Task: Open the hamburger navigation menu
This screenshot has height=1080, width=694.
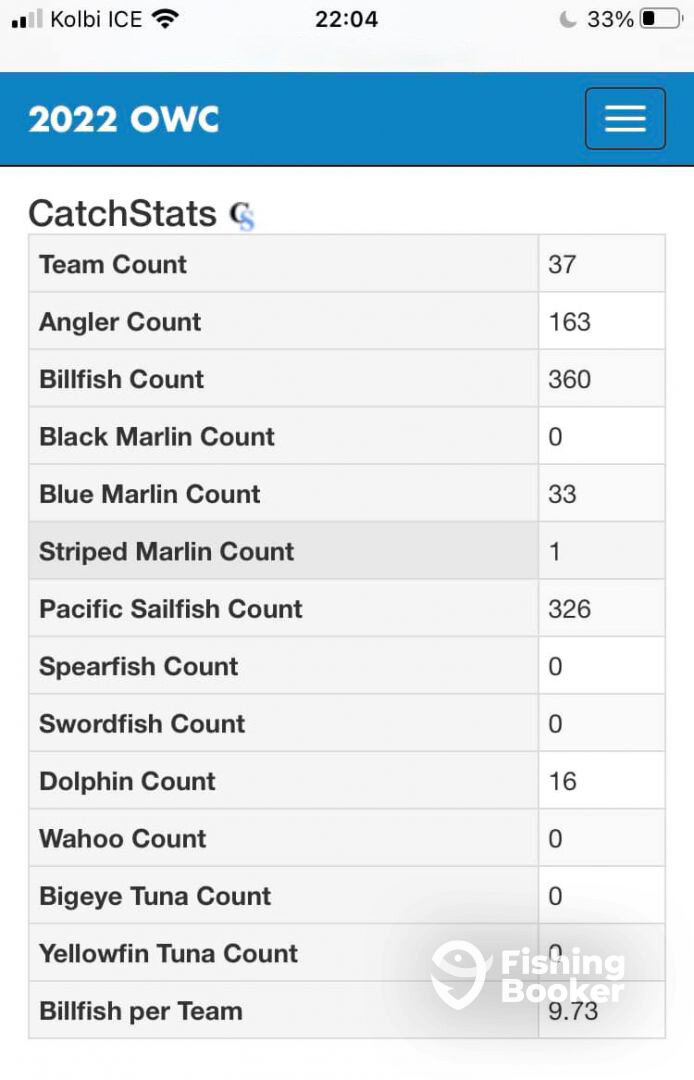Action: pyautogui.click(x=625, y=118)
